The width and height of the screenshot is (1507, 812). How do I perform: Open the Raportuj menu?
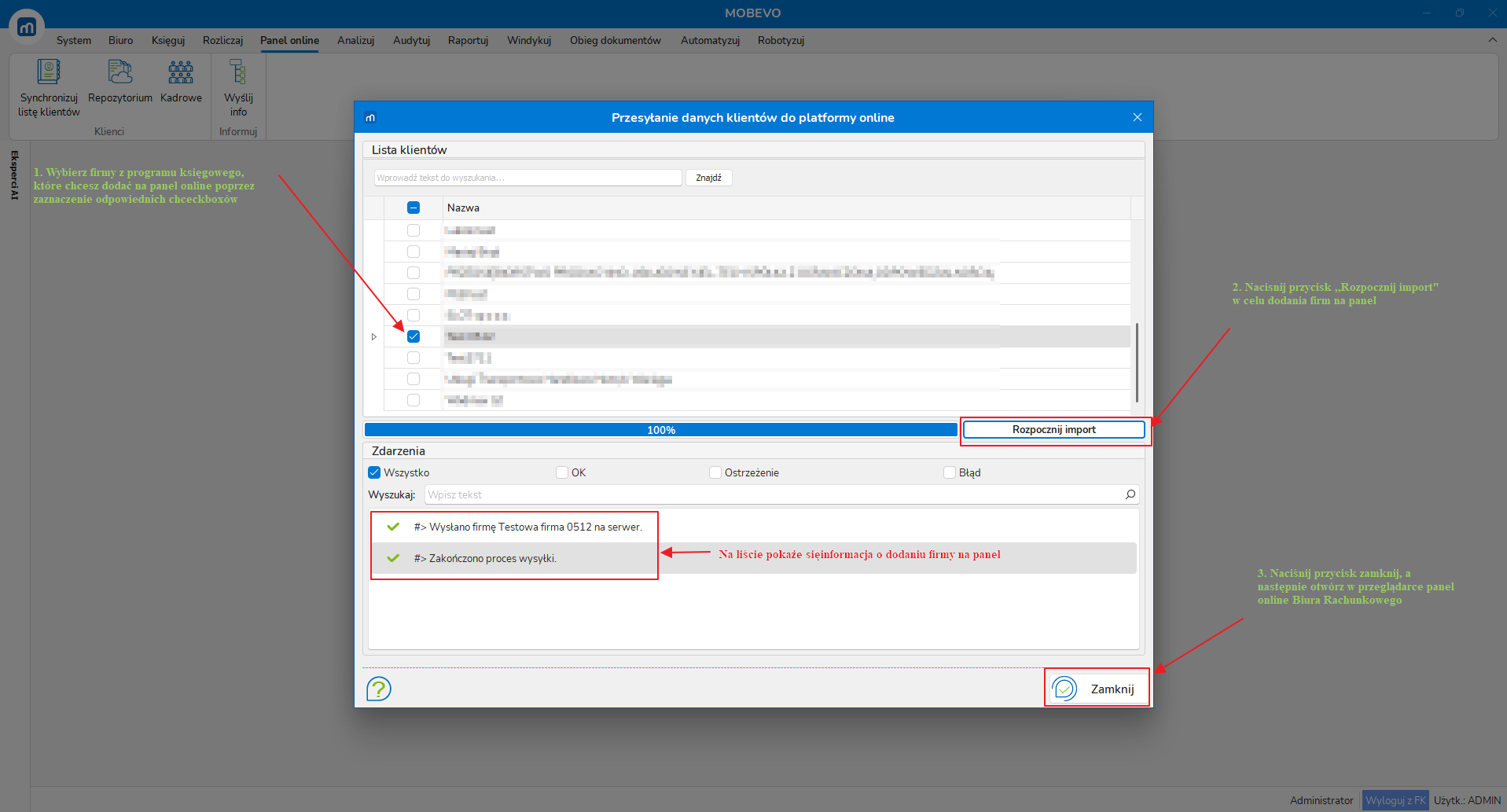tap(468, 40)
